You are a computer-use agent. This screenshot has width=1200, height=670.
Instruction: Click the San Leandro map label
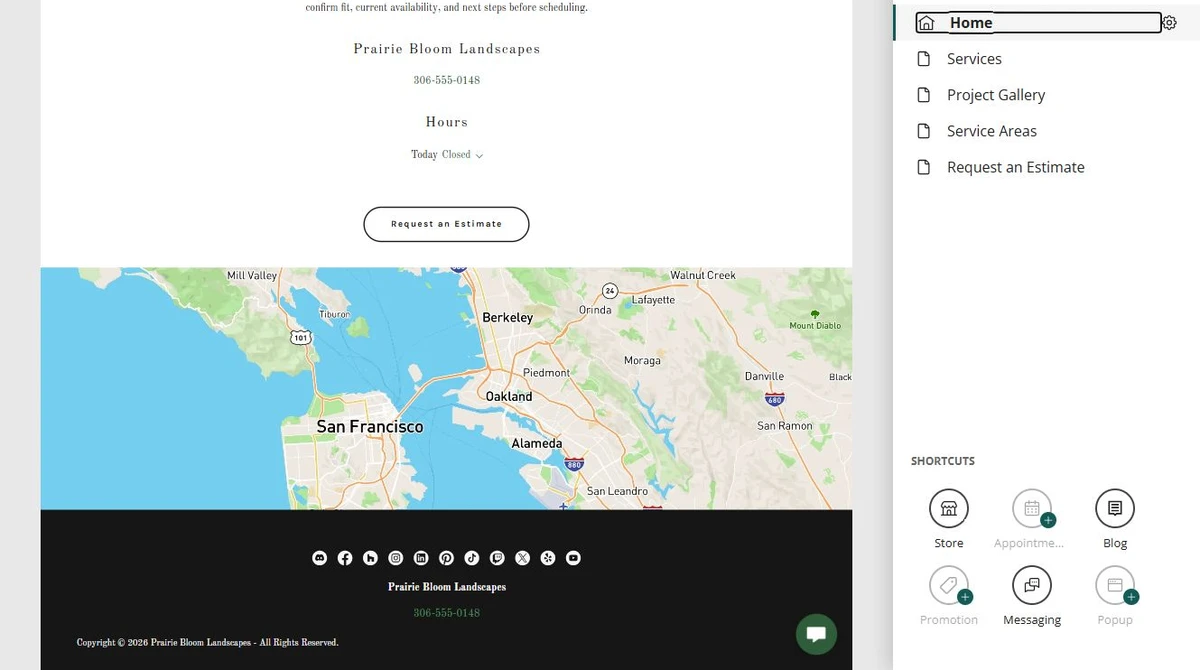(617, 491)
